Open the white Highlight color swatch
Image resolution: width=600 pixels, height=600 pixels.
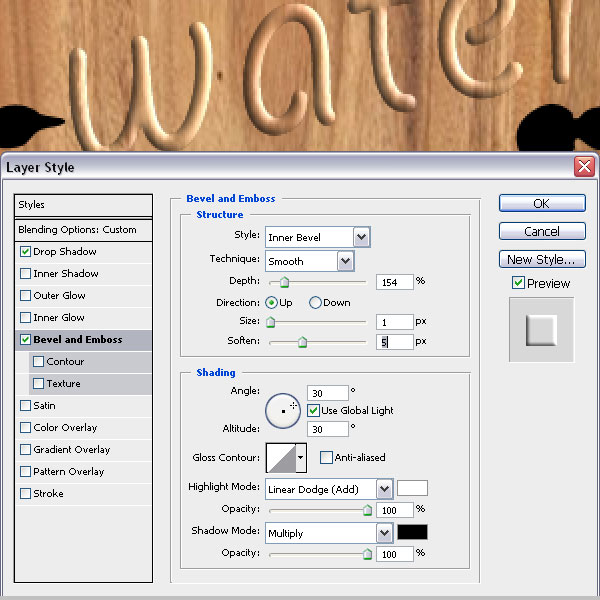(x=412, y=488)
